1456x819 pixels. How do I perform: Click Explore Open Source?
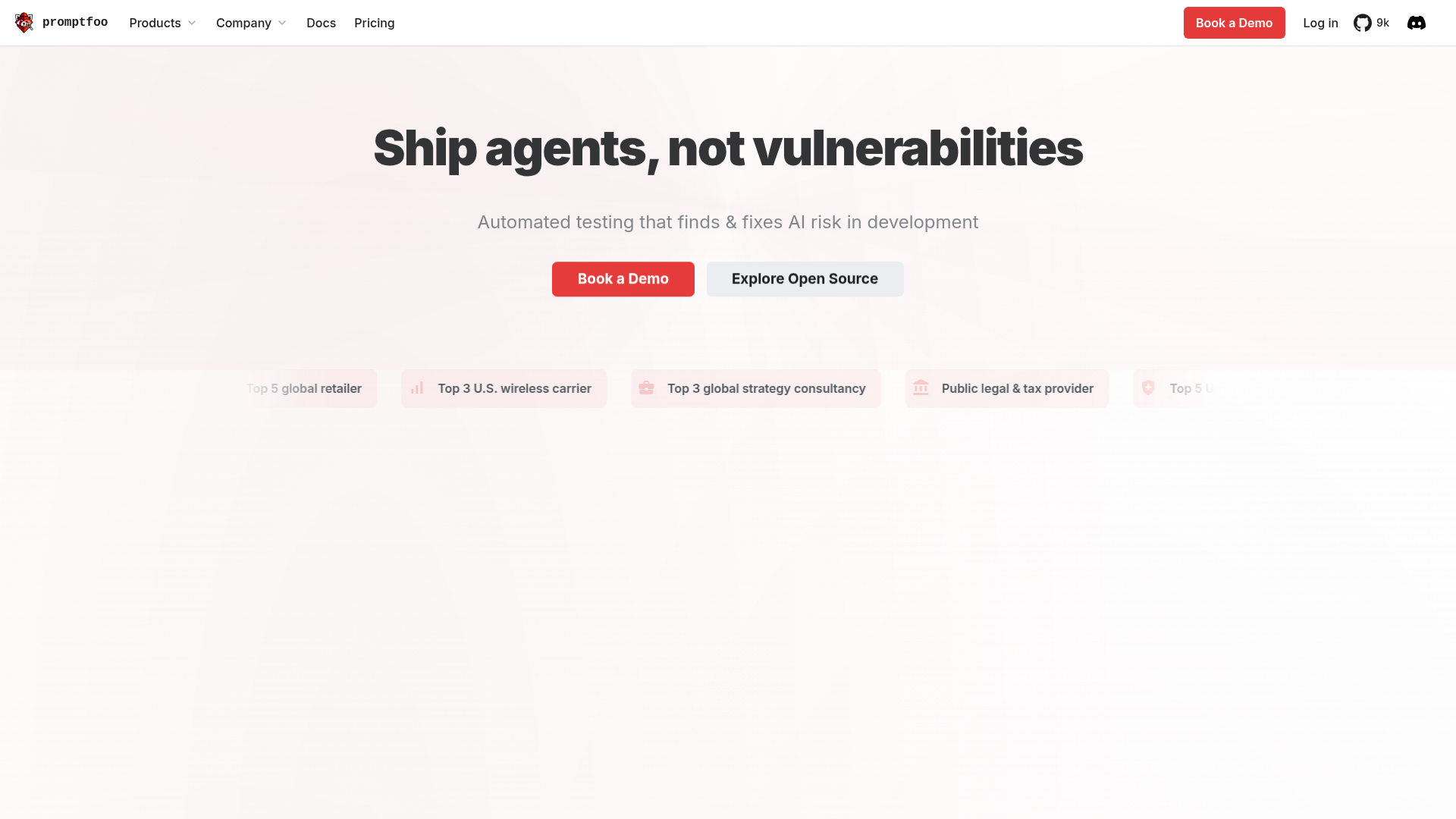(805, 278)
